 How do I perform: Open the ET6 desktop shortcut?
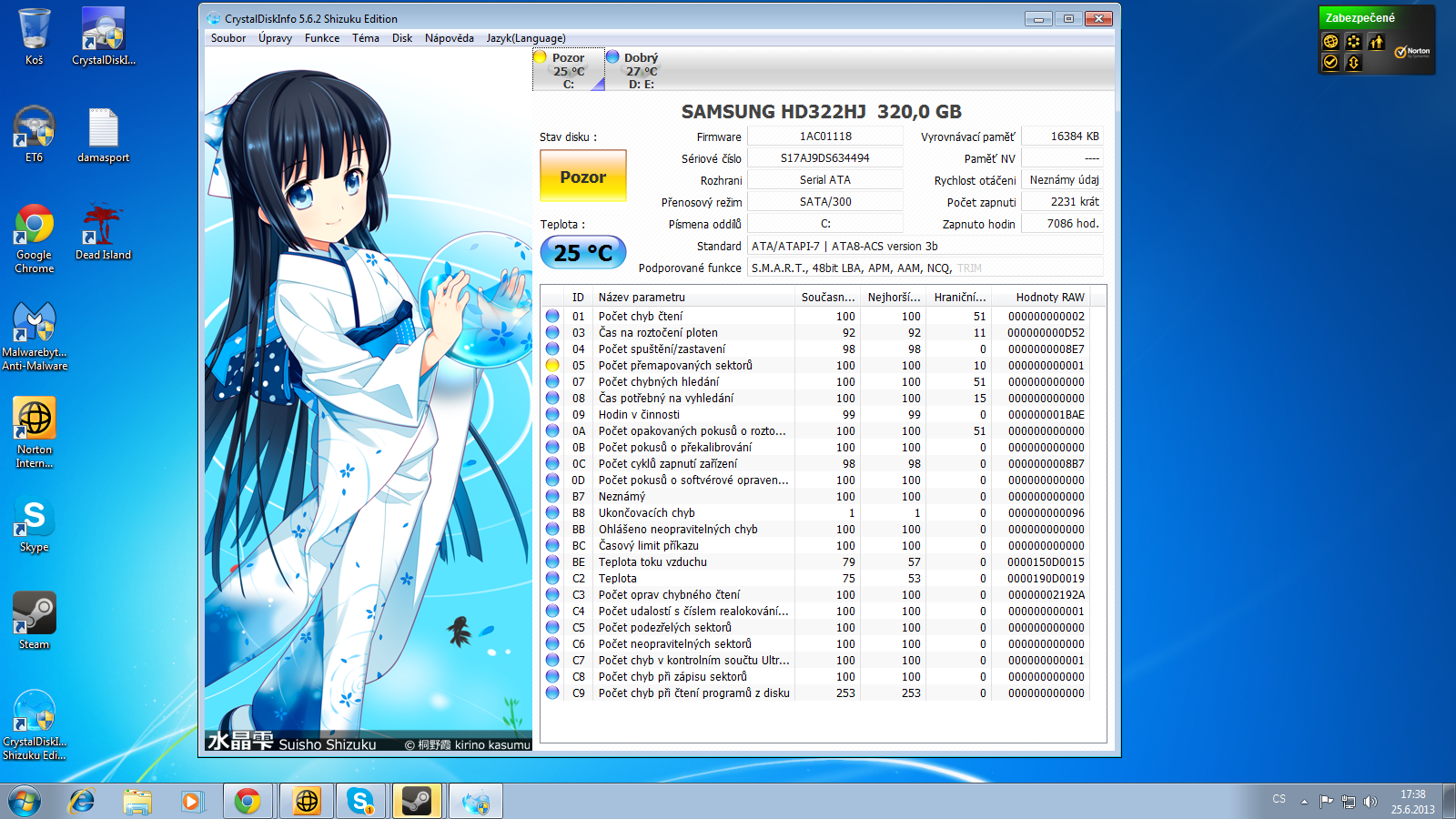34,134
